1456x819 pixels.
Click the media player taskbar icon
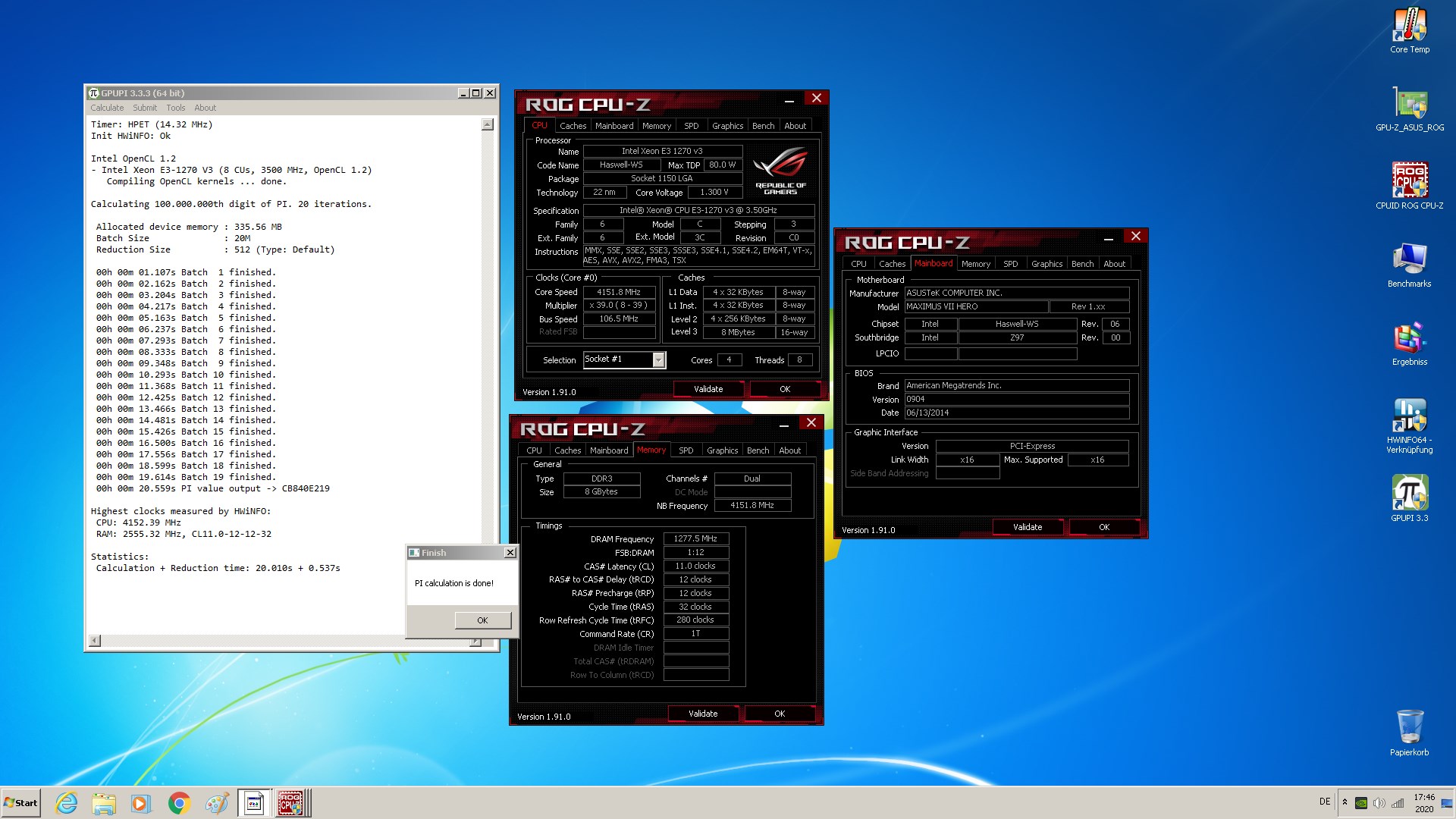(x=141, y=803)
